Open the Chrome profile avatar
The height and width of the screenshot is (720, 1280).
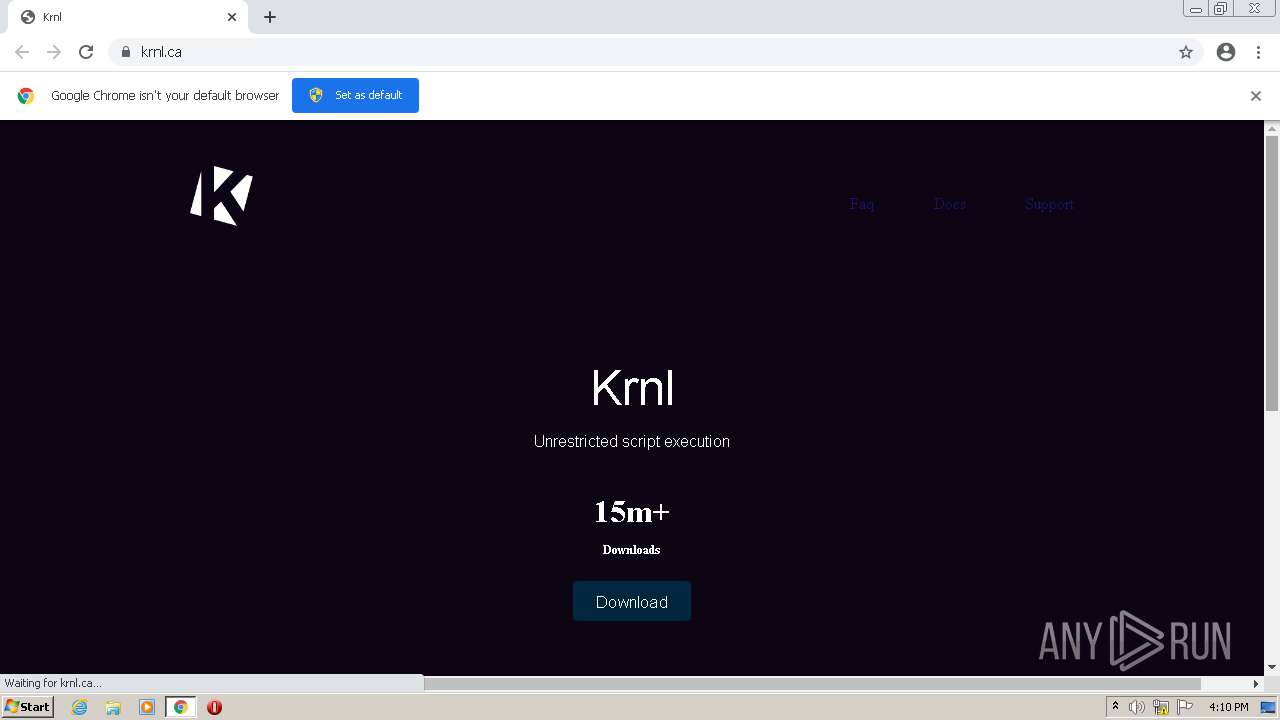tap(1226, 52)
